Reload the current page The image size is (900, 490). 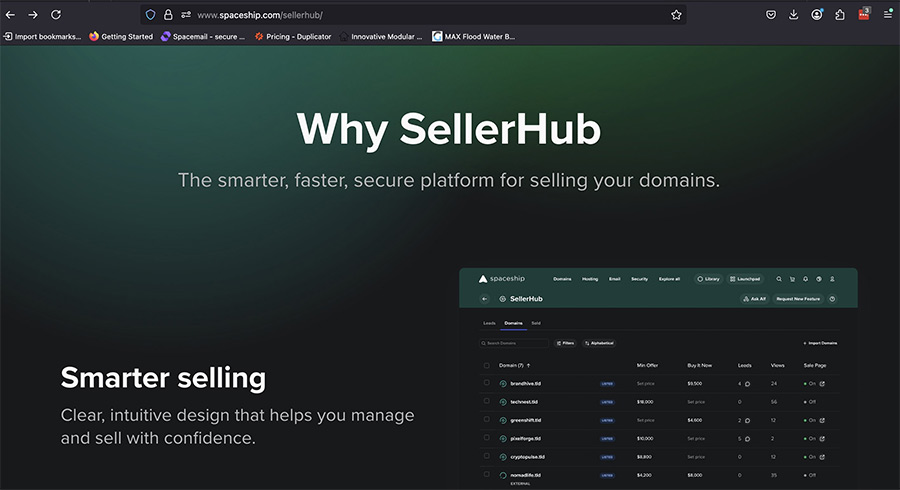pyautogui.click(x=56, y=15)
